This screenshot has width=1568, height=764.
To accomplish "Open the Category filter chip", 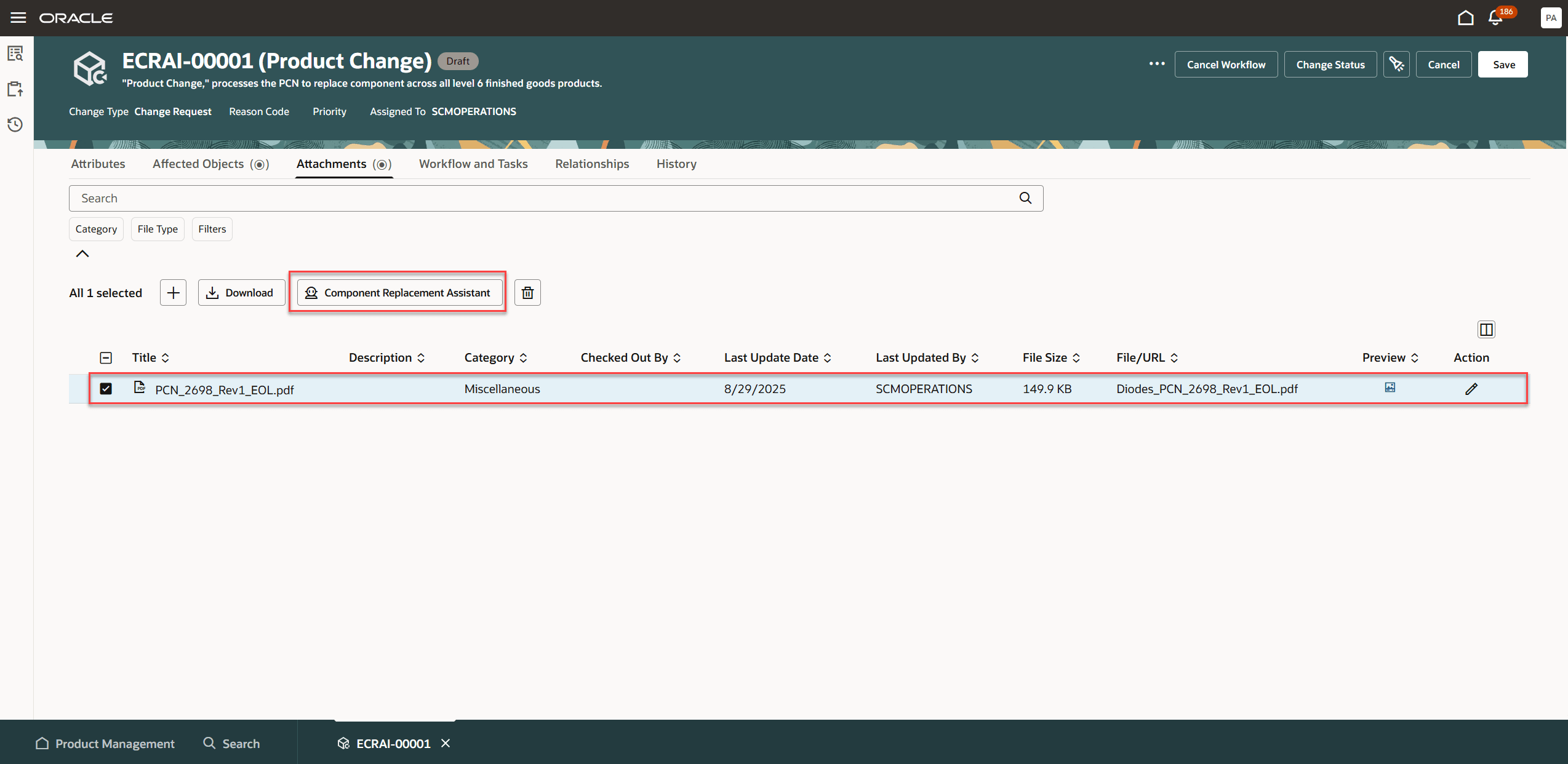I will coord(96,229).
